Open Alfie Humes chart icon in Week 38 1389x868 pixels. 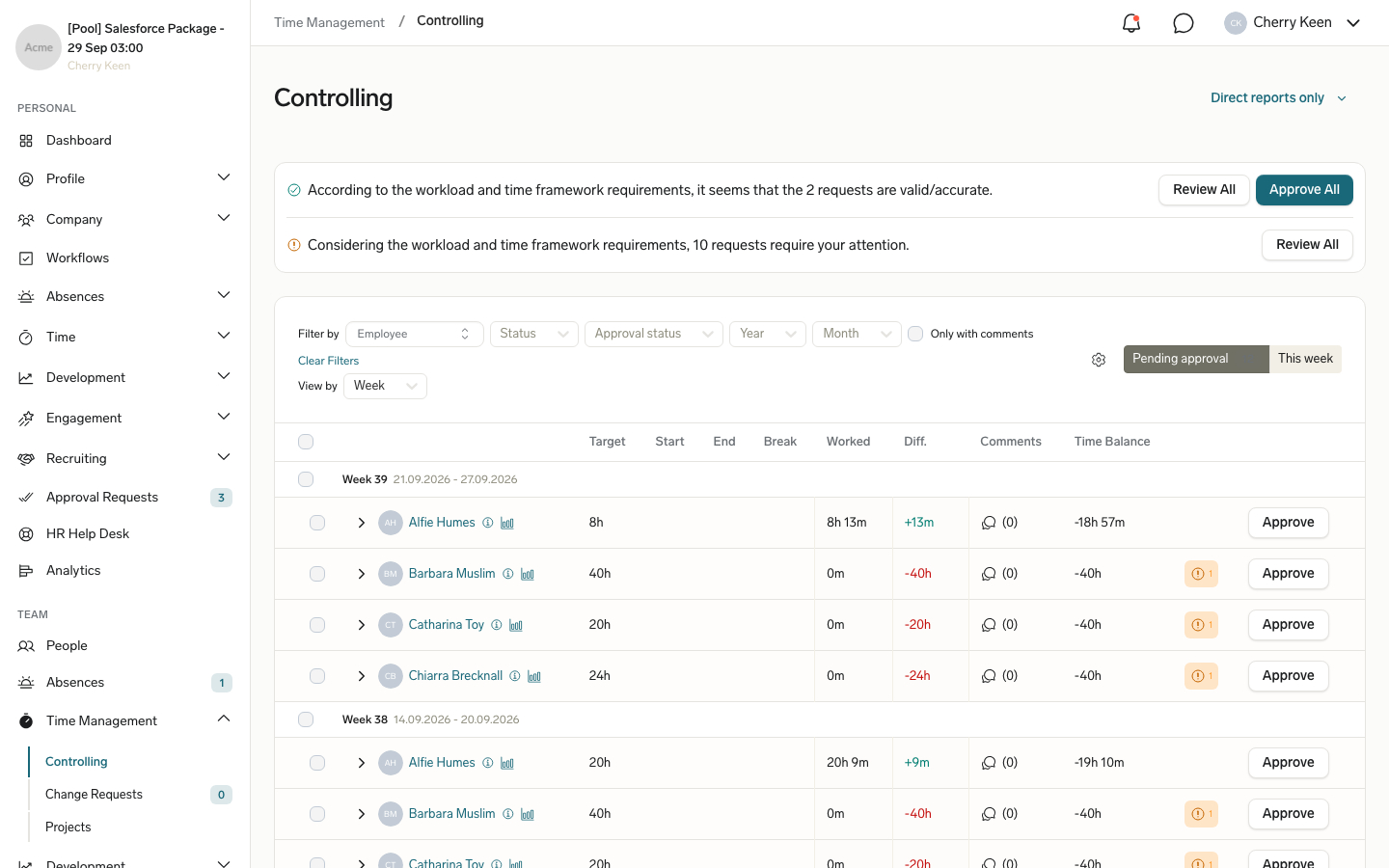pos(507,763)
